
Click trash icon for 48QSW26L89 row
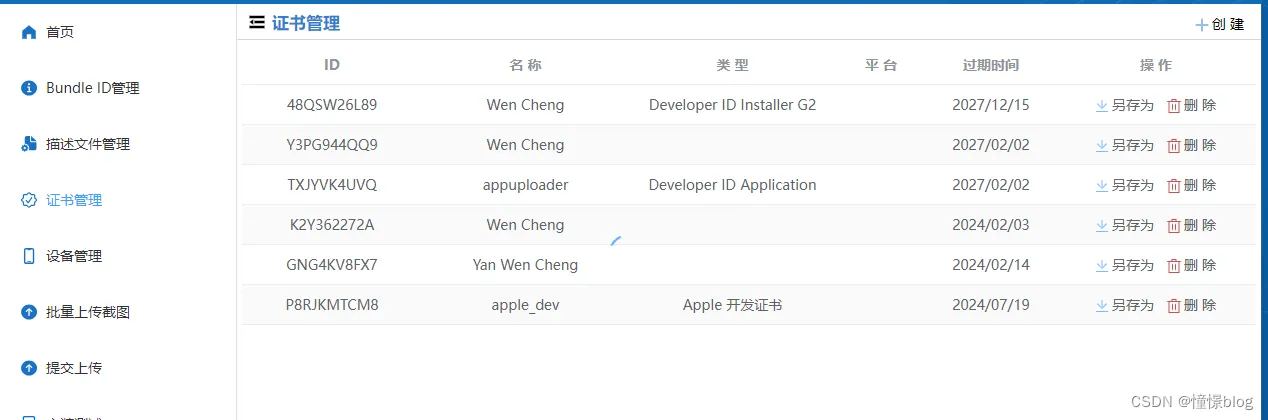point(1174,105)
